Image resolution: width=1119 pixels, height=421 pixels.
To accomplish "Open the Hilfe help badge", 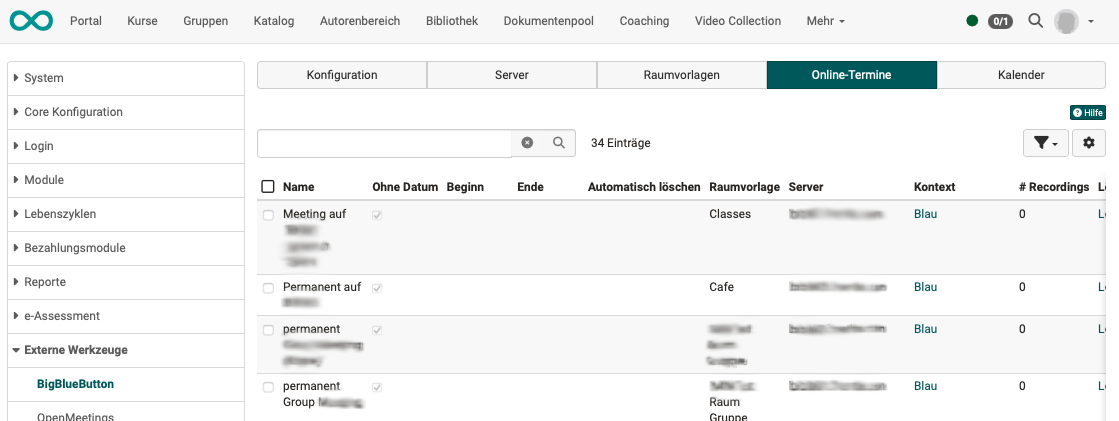I will [x=1088, y=113].
